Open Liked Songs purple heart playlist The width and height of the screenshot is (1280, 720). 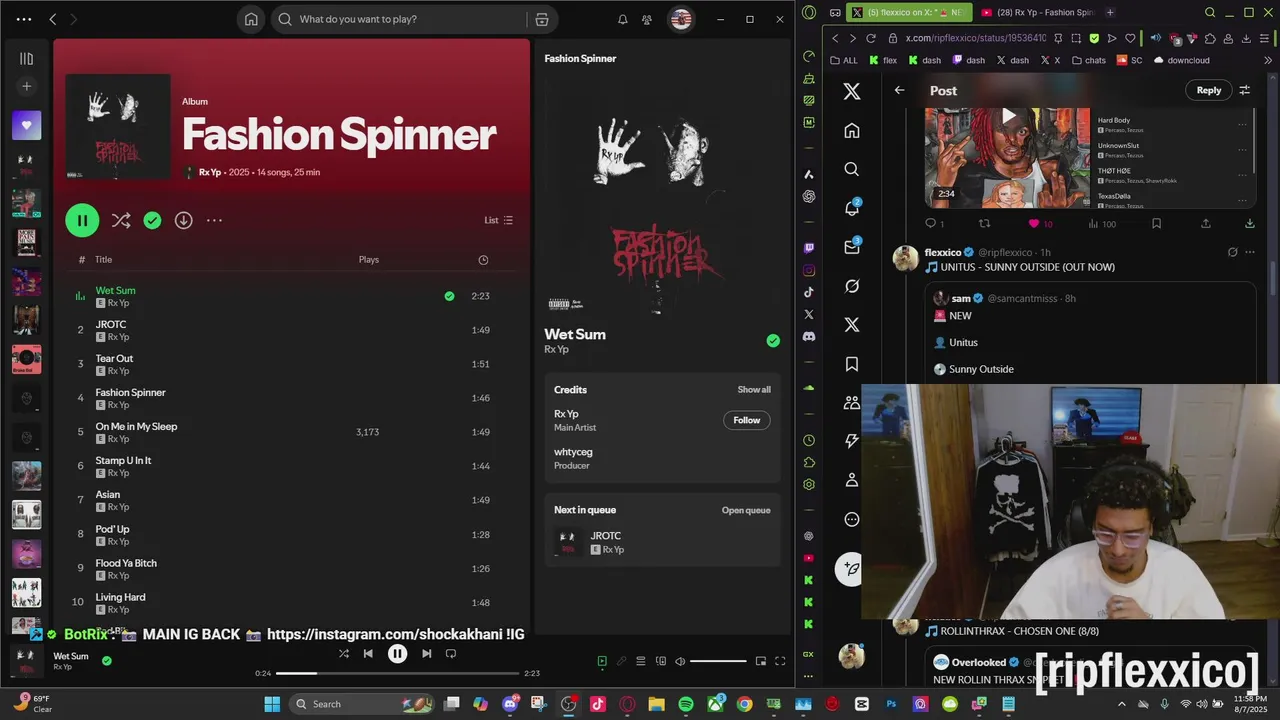click(26, 125)
